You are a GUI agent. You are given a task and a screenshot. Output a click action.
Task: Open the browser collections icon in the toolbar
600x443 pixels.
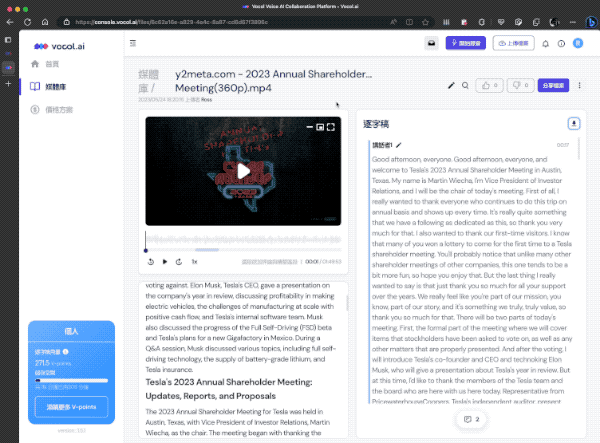tap(536, 22)
